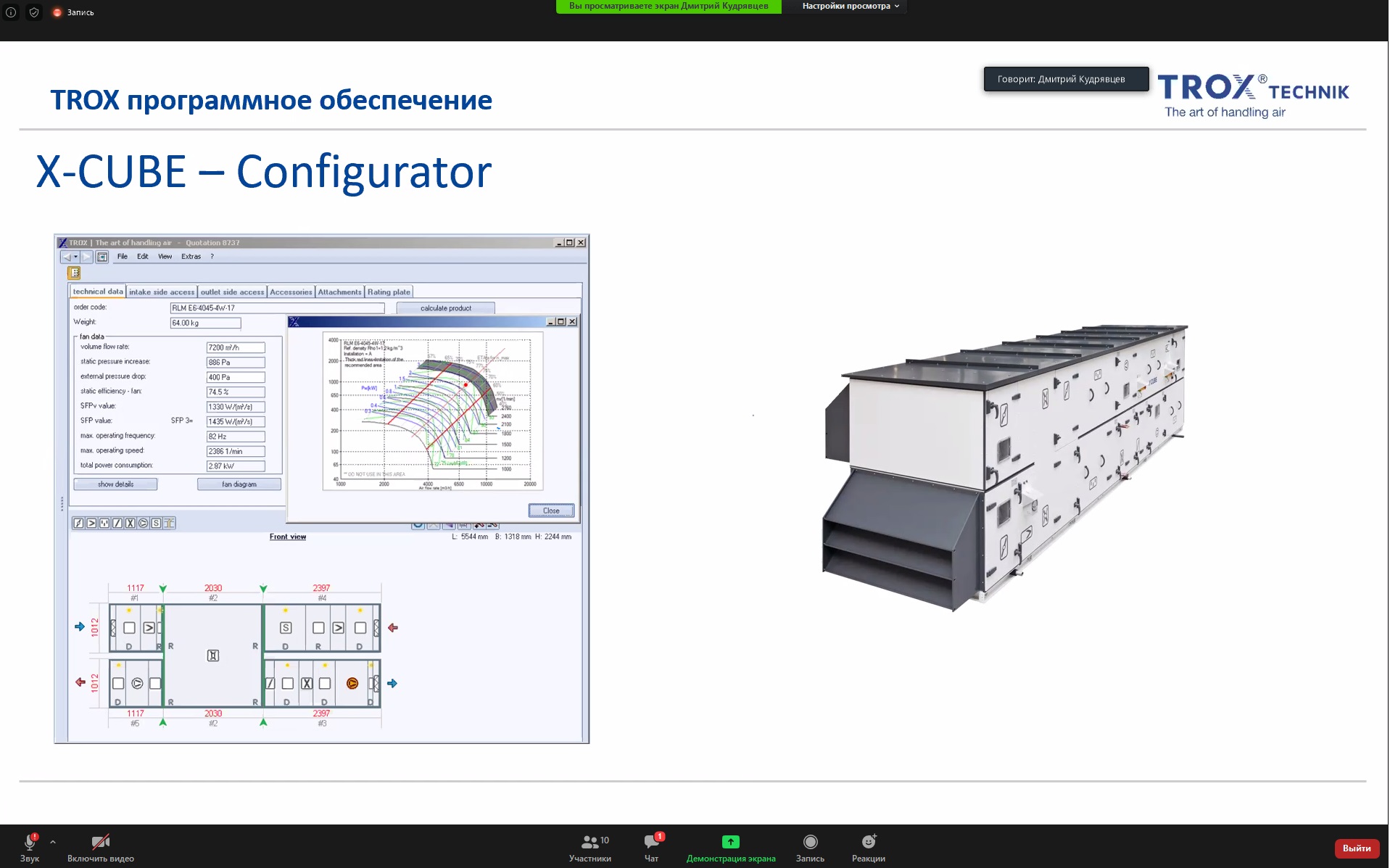
Task: Switch to the Rating plate tab
Action: pos(389,292)
